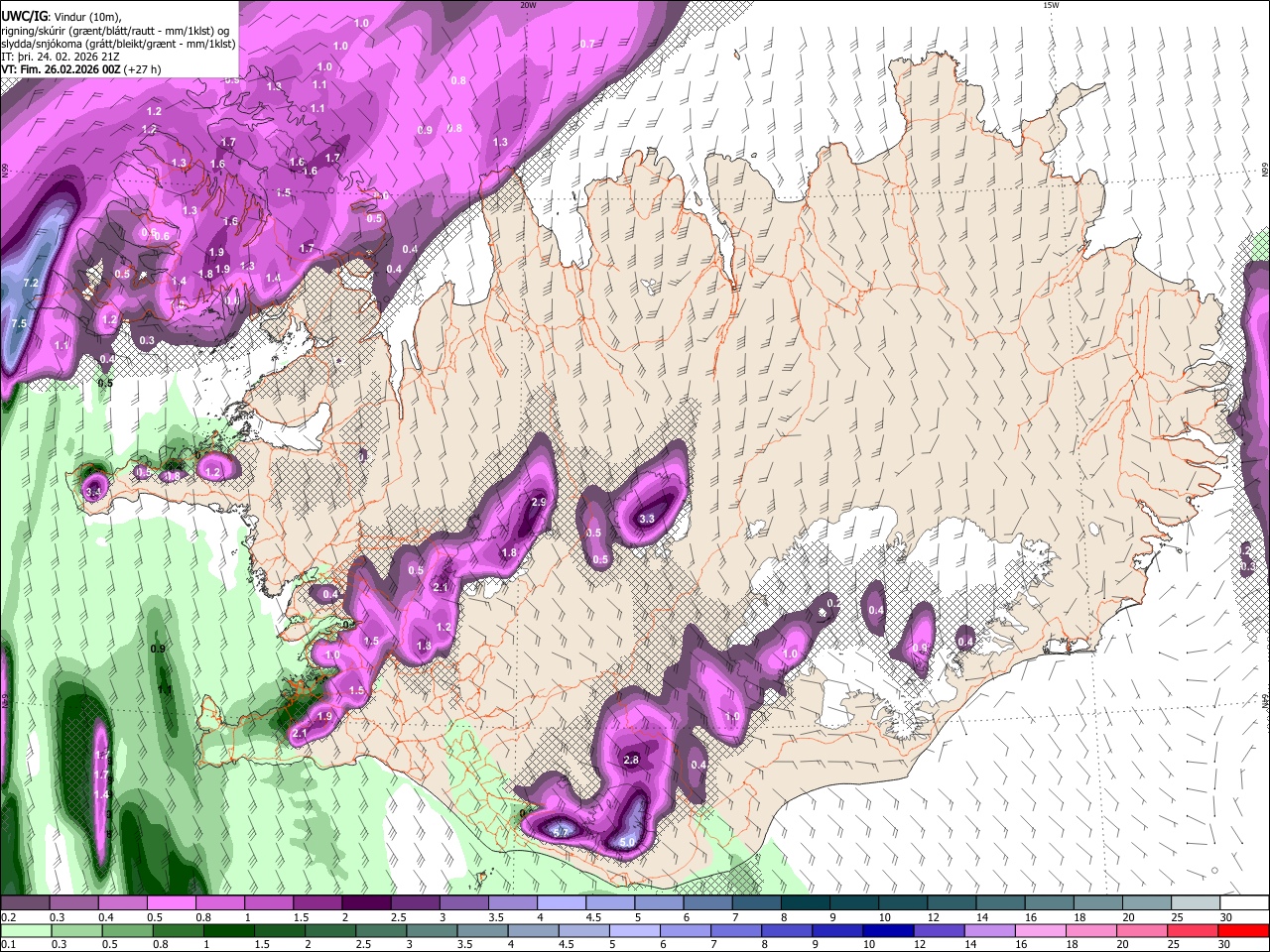Click the 0.7 value over northern sea
1270x952 pixels.
click(587, 44)
